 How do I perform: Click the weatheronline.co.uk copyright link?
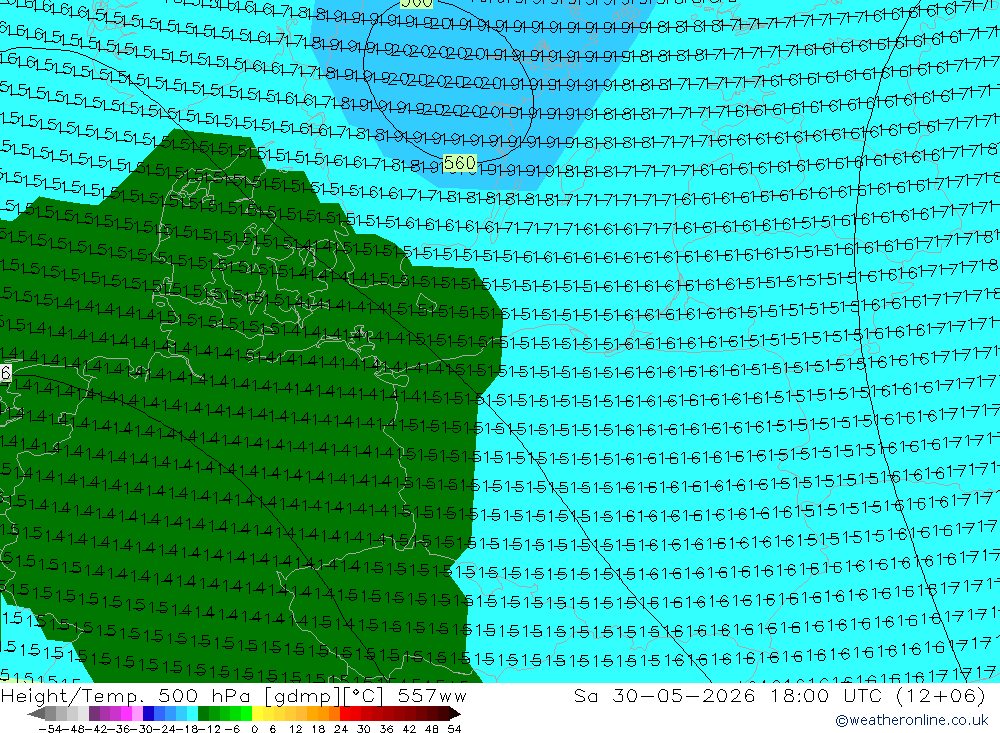(x=911, y=720)
